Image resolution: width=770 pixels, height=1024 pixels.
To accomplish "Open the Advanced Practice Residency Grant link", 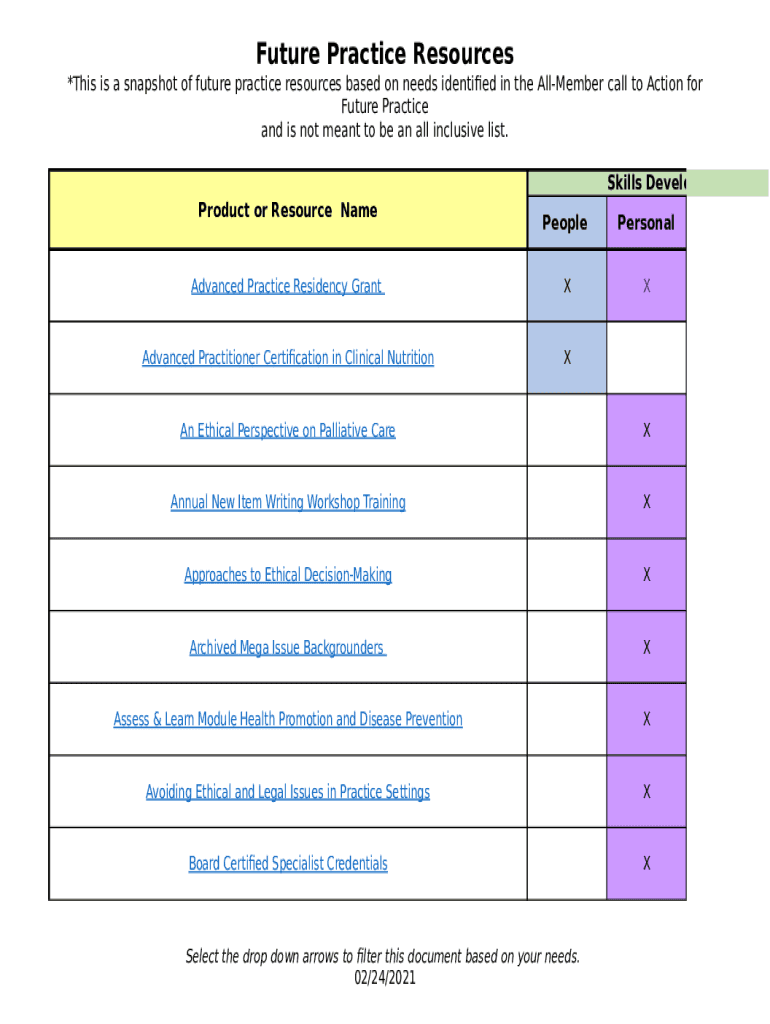I will (287, 287).
